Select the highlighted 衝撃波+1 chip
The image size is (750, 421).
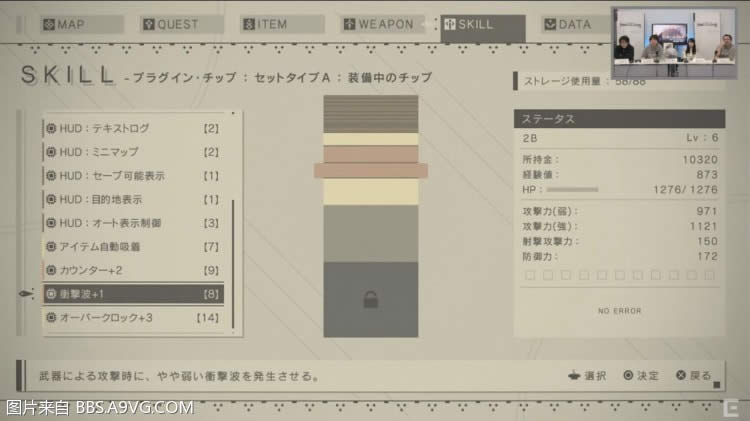pos(134,294)
